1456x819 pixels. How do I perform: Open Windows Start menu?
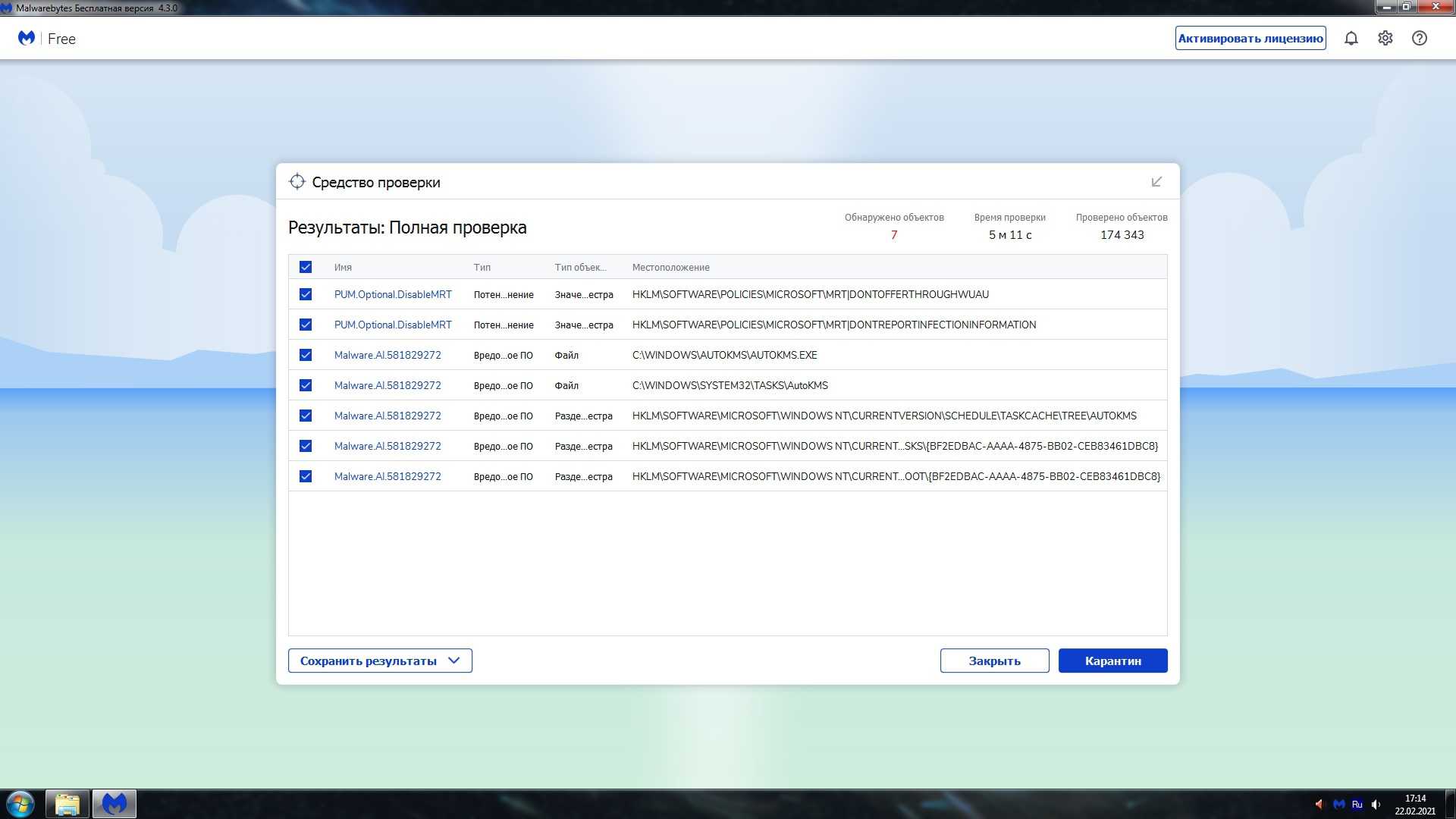[x=20, y=804]
